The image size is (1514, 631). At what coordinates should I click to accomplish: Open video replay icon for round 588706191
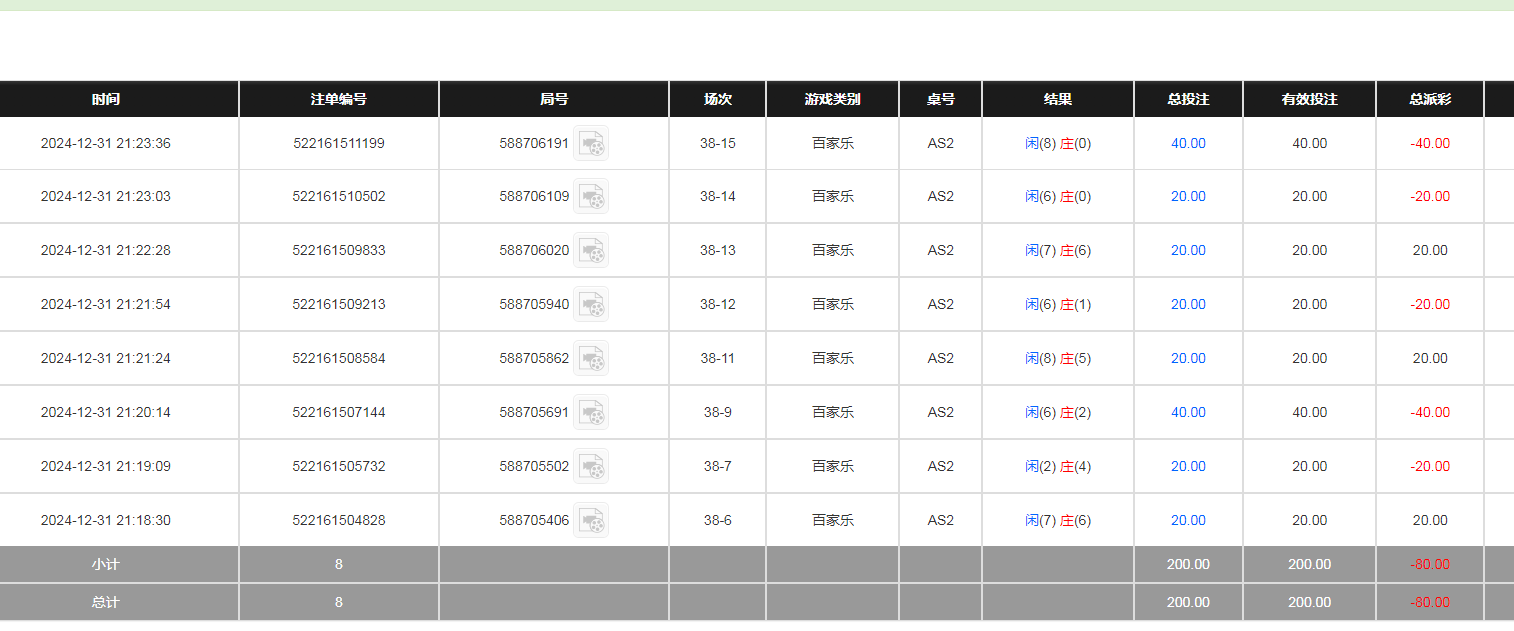591,144
